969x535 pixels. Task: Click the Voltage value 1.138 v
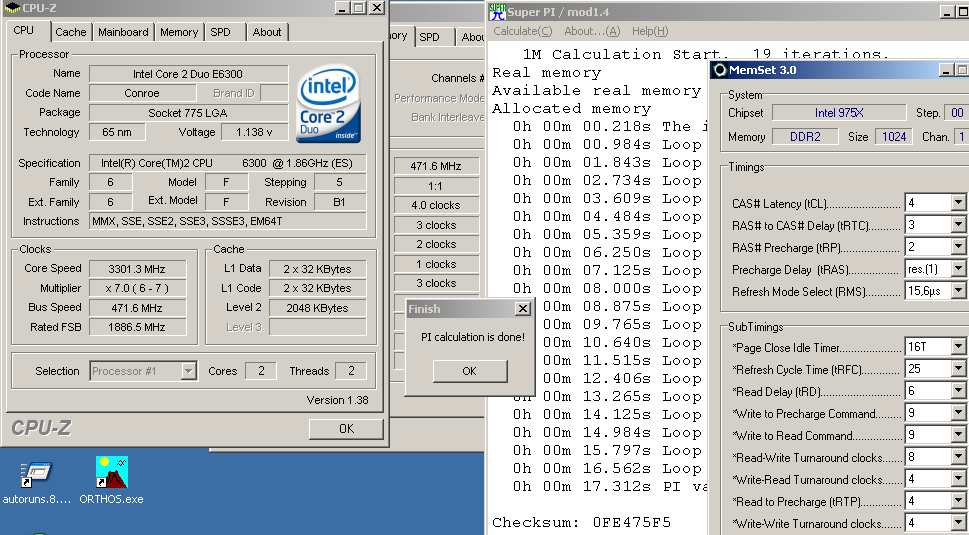coord(255,132)
